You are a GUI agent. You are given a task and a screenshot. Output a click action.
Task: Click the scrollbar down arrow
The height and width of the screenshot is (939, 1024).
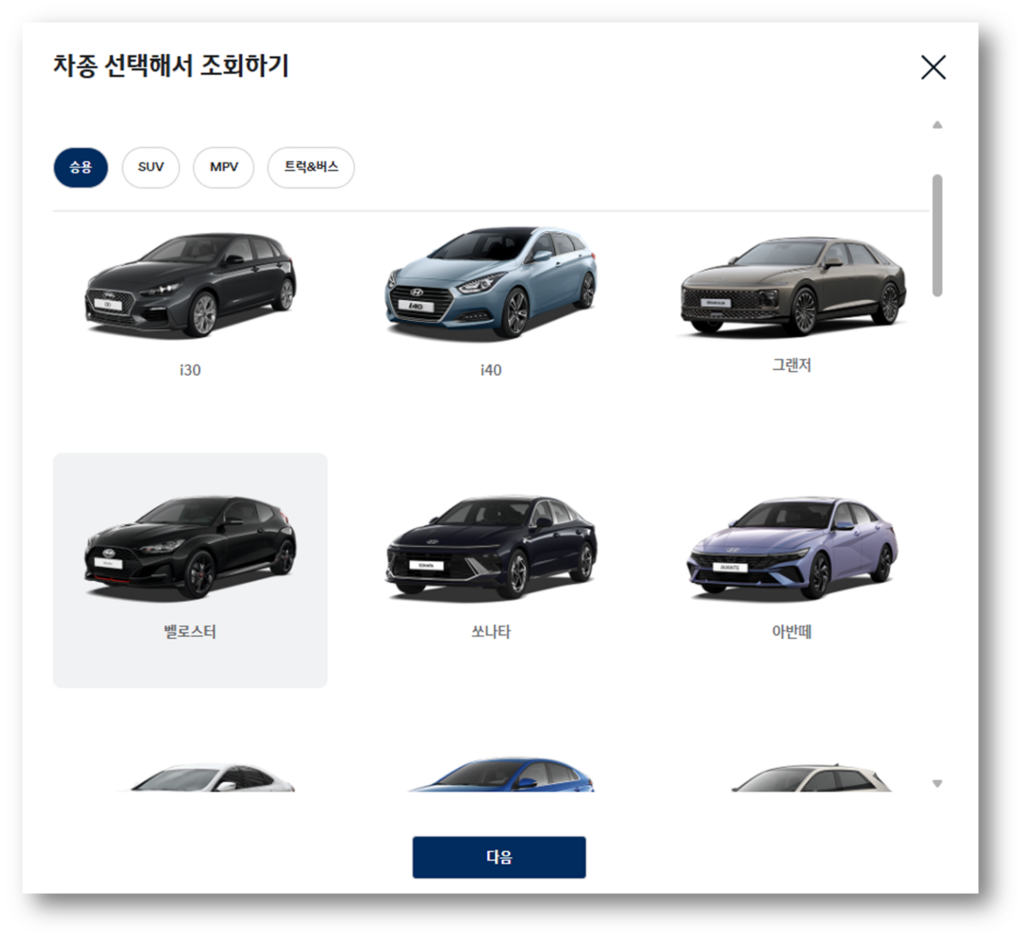click(937, 784)
